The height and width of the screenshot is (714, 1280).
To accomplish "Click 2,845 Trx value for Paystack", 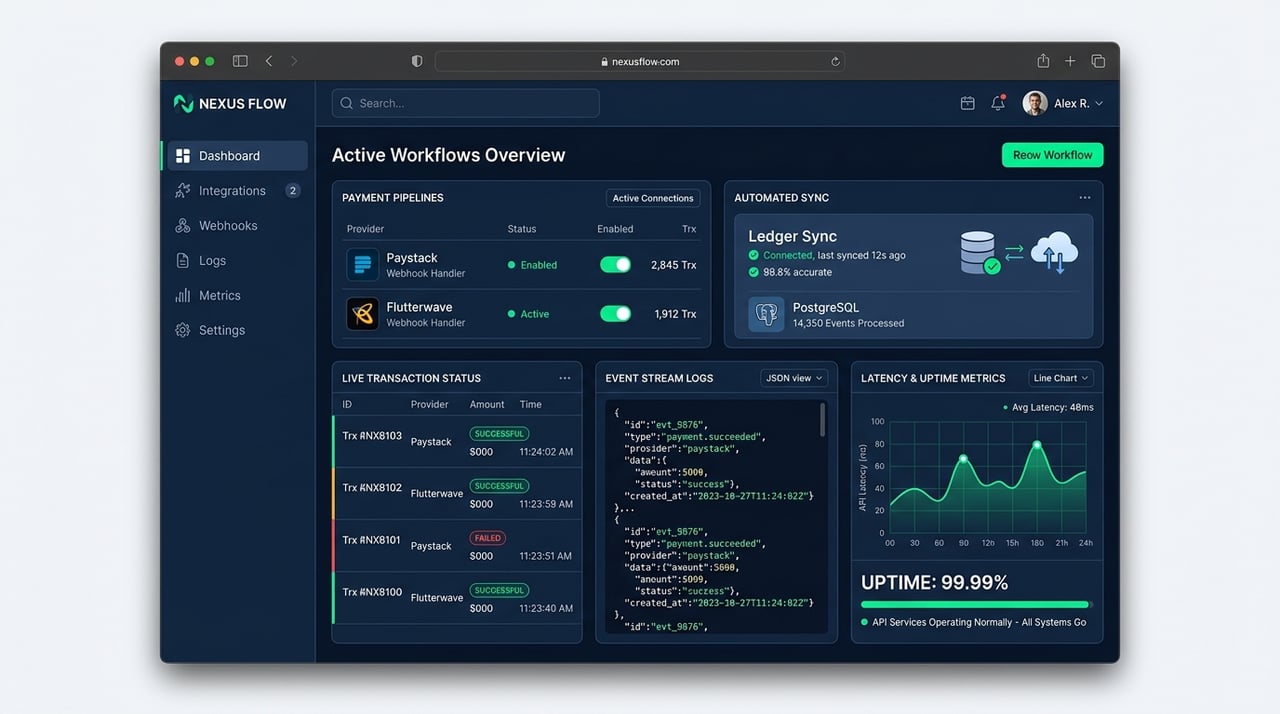I will [673, 265].
